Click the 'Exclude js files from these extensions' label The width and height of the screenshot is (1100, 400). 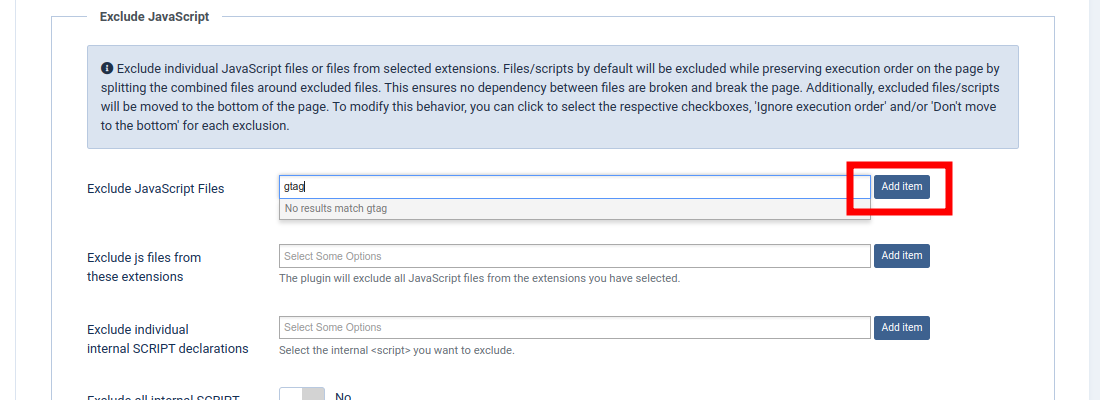(144, 267)
